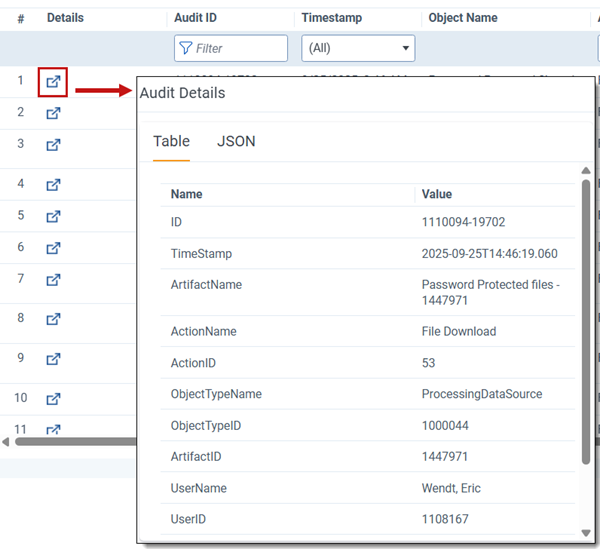Click the ActionName name cell

(204, 331)
